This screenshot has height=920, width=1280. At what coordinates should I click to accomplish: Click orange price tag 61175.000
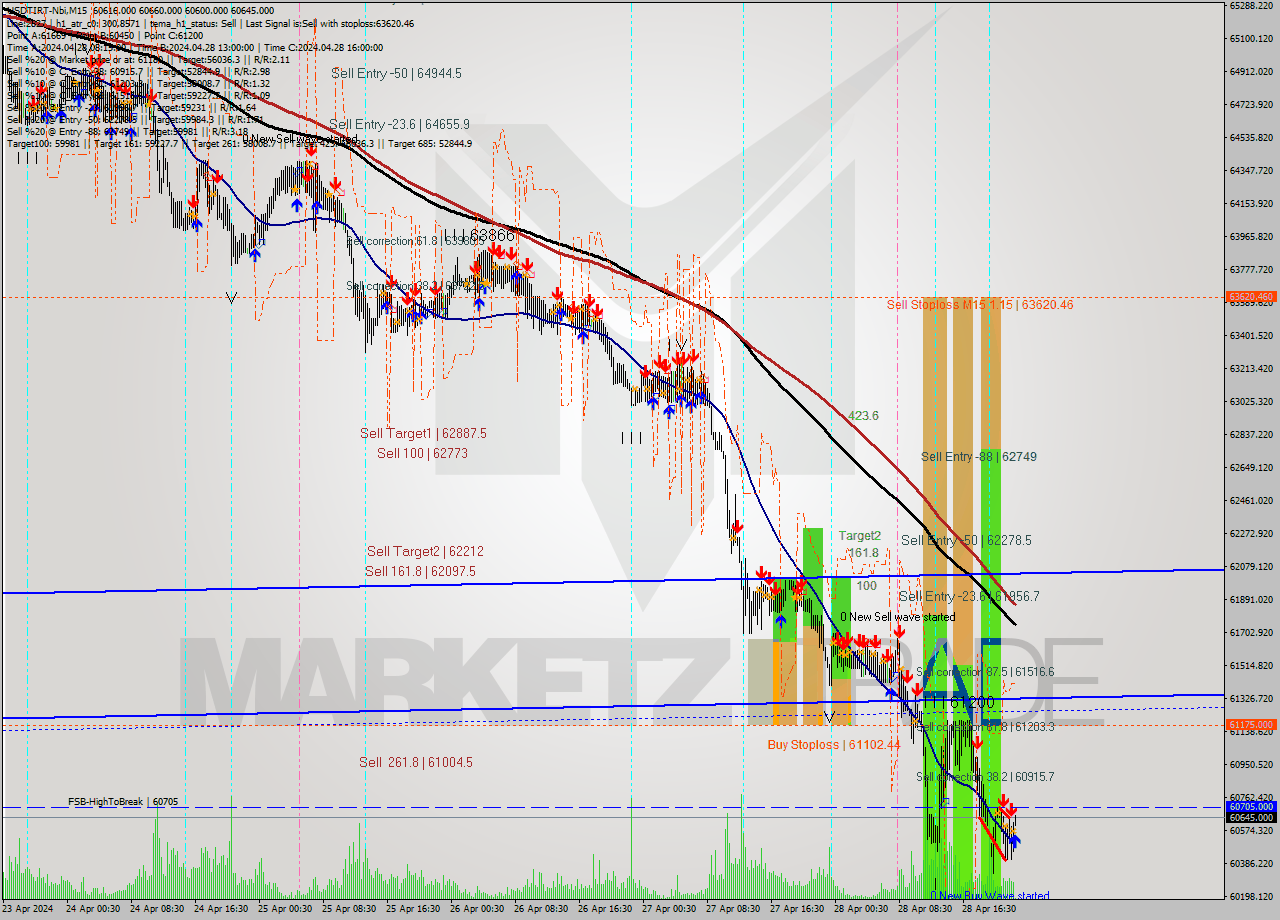(1251, 724)
